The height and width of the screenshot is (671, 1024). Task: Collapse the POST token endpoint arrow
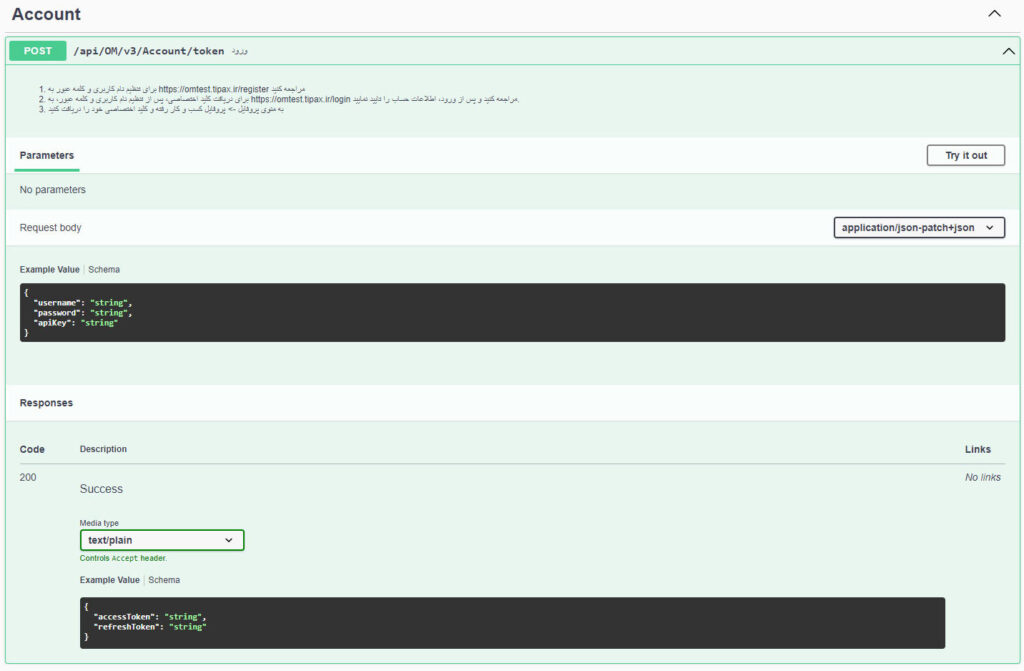point(1008,51)
